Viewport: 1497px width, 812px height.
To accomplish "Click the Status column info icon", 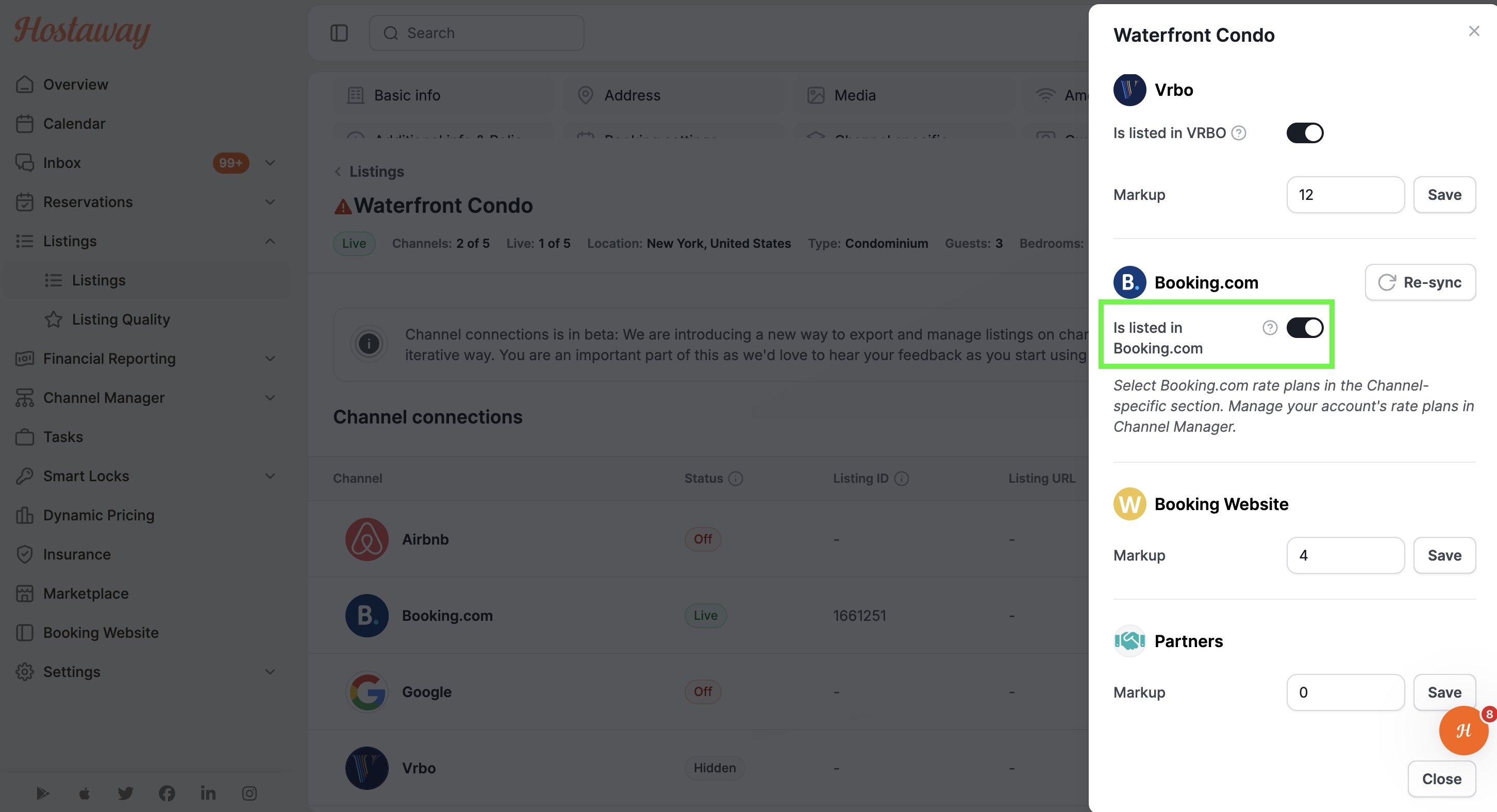I will pyautogui.click(x=736, y=478).
